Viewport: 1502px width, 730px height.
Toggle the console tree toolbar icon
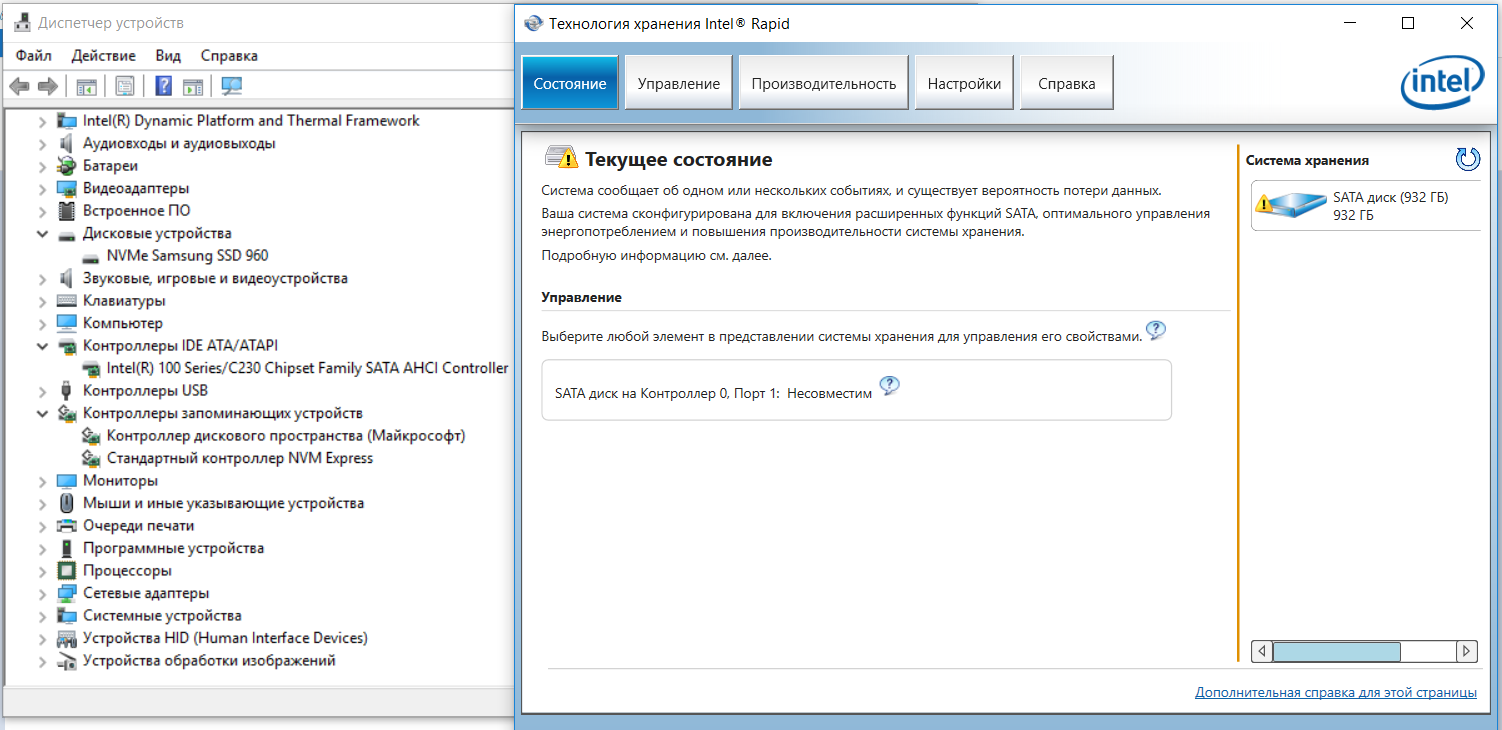87,87
